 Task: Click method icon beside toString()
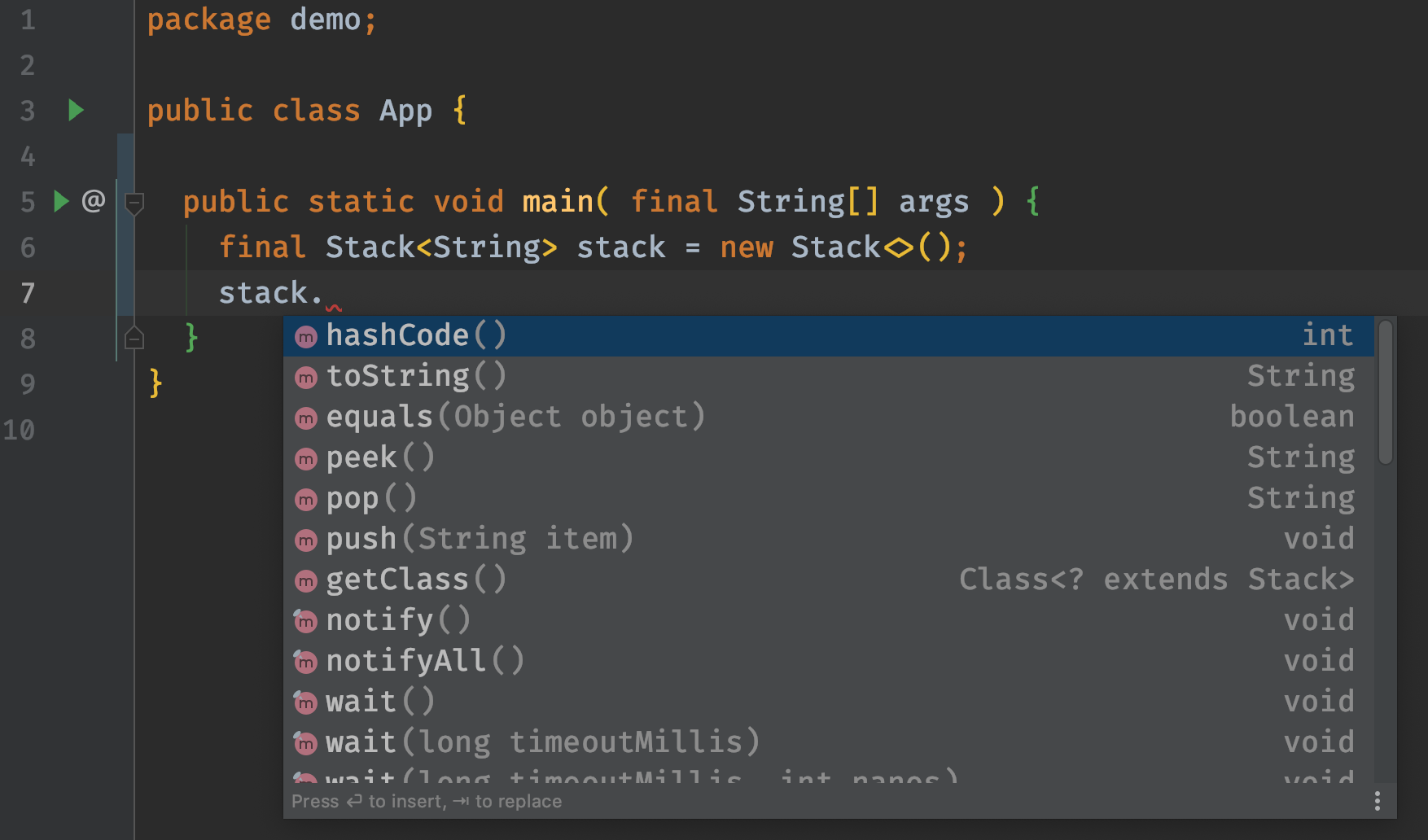click(305, 378)
